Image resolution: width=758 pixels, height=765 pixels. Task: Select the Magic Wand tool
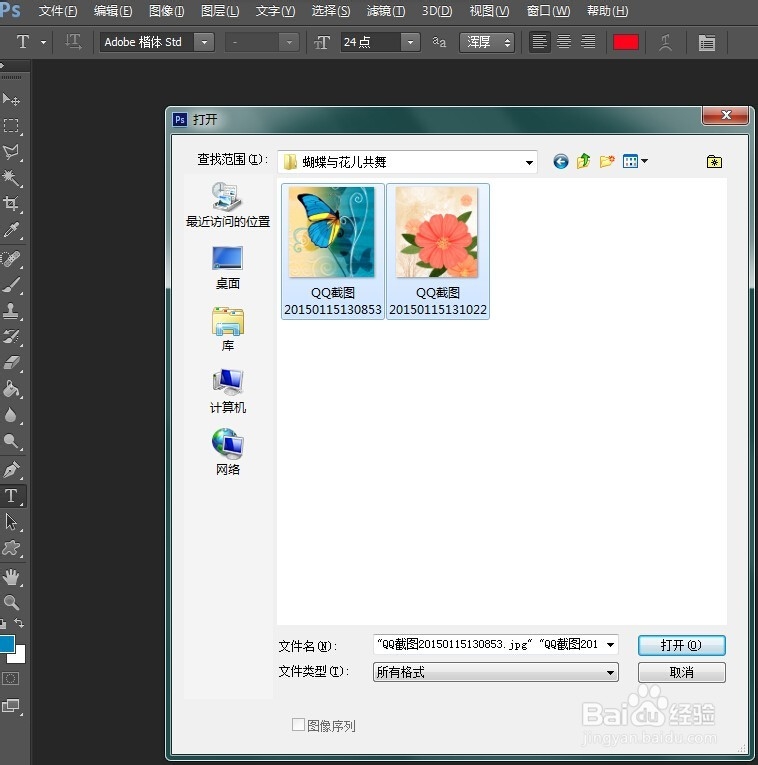(x=11, y=178)
